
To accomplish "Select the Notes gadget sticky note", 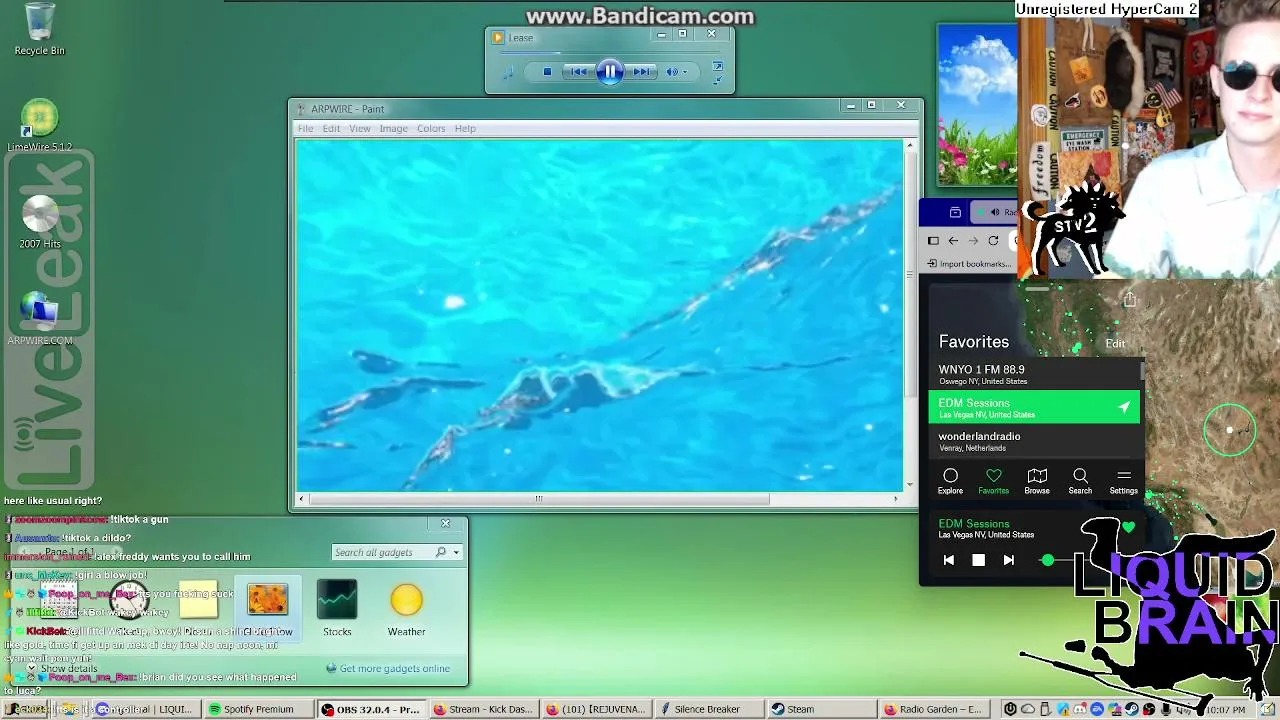I will pos(198,600).
